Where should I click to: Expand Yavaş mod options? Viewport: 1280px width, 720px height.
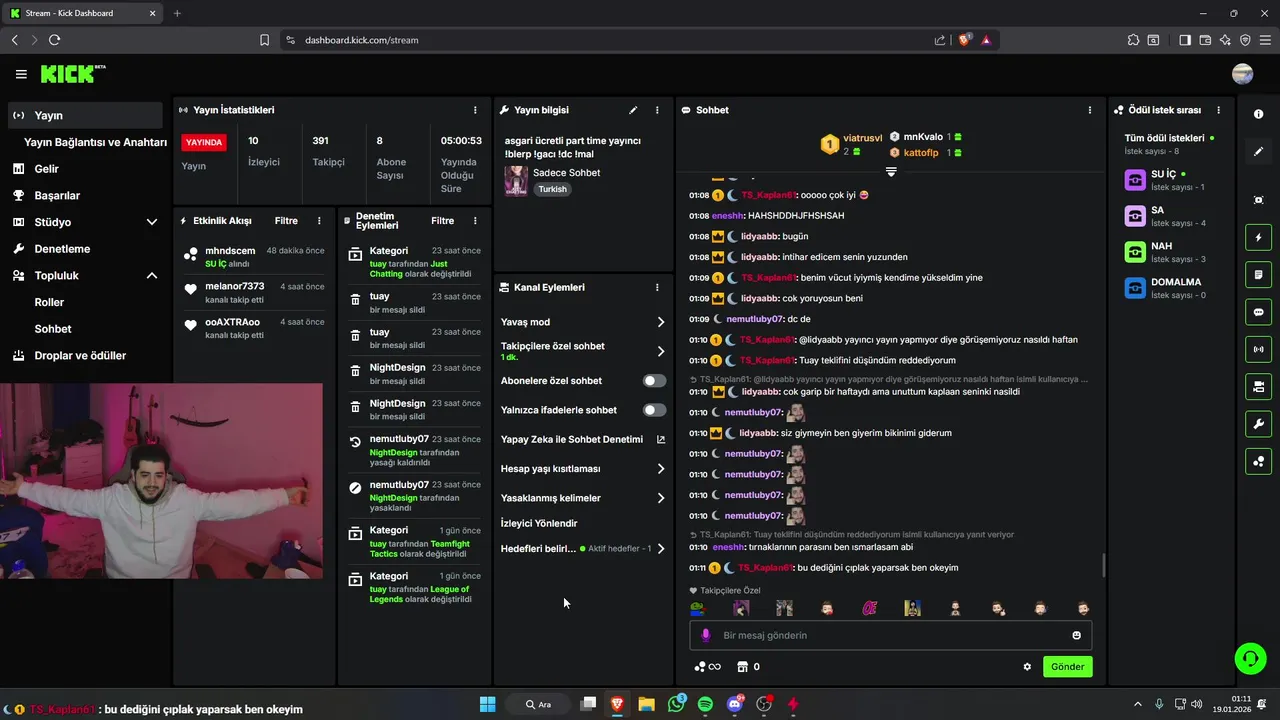coord(661,322)
